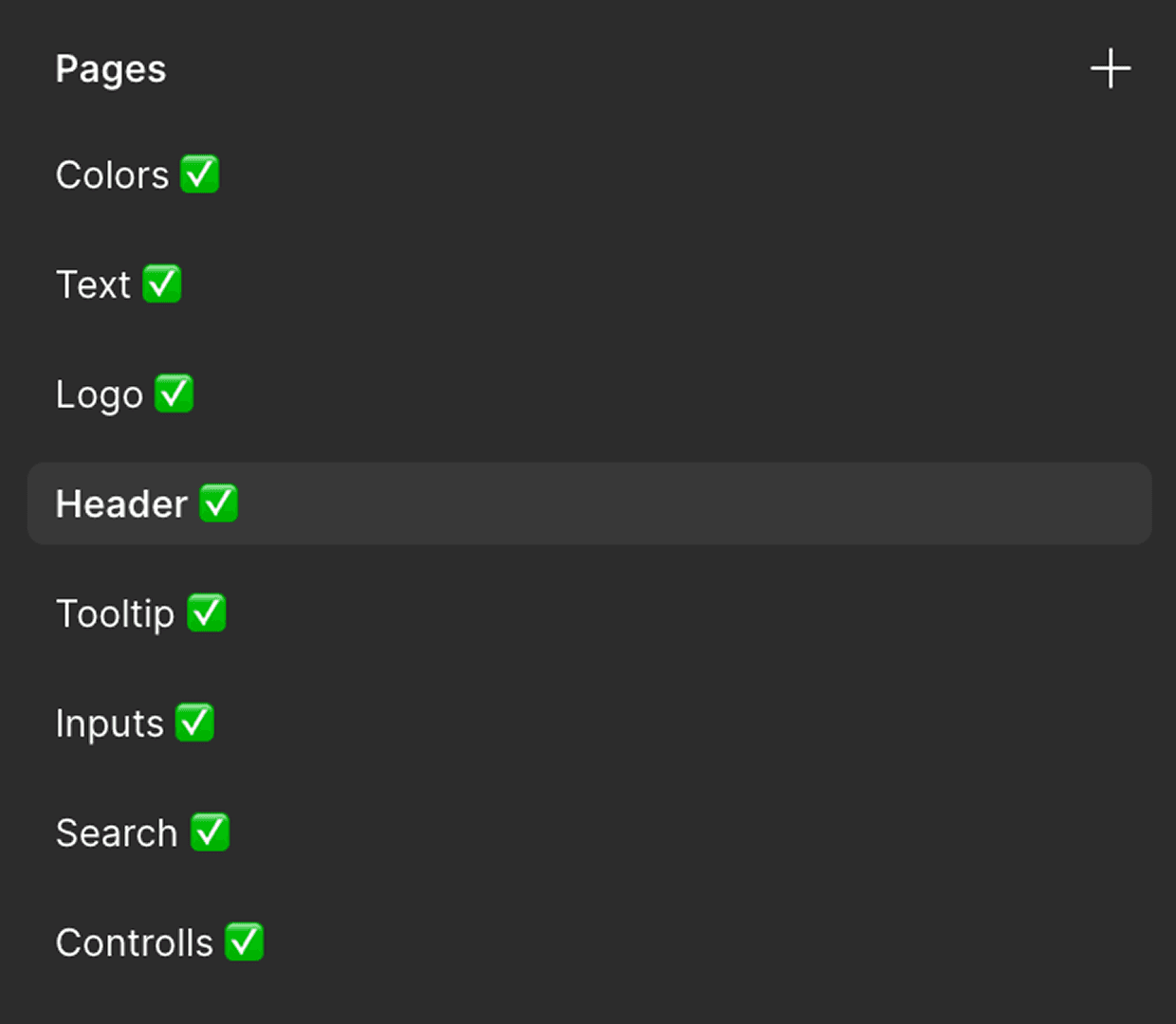Viewport: 1176px width, 1024px height.
Task: Open the Inputs page
Action: [109, 724]
